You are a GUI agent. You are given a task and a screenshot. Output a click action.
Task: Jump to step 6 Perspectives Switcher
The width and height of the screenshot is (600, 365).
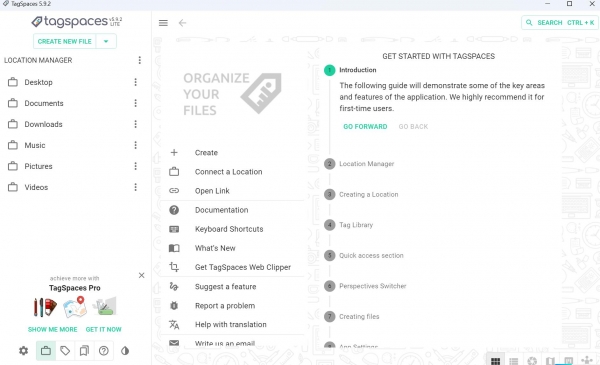click(365, 286)
